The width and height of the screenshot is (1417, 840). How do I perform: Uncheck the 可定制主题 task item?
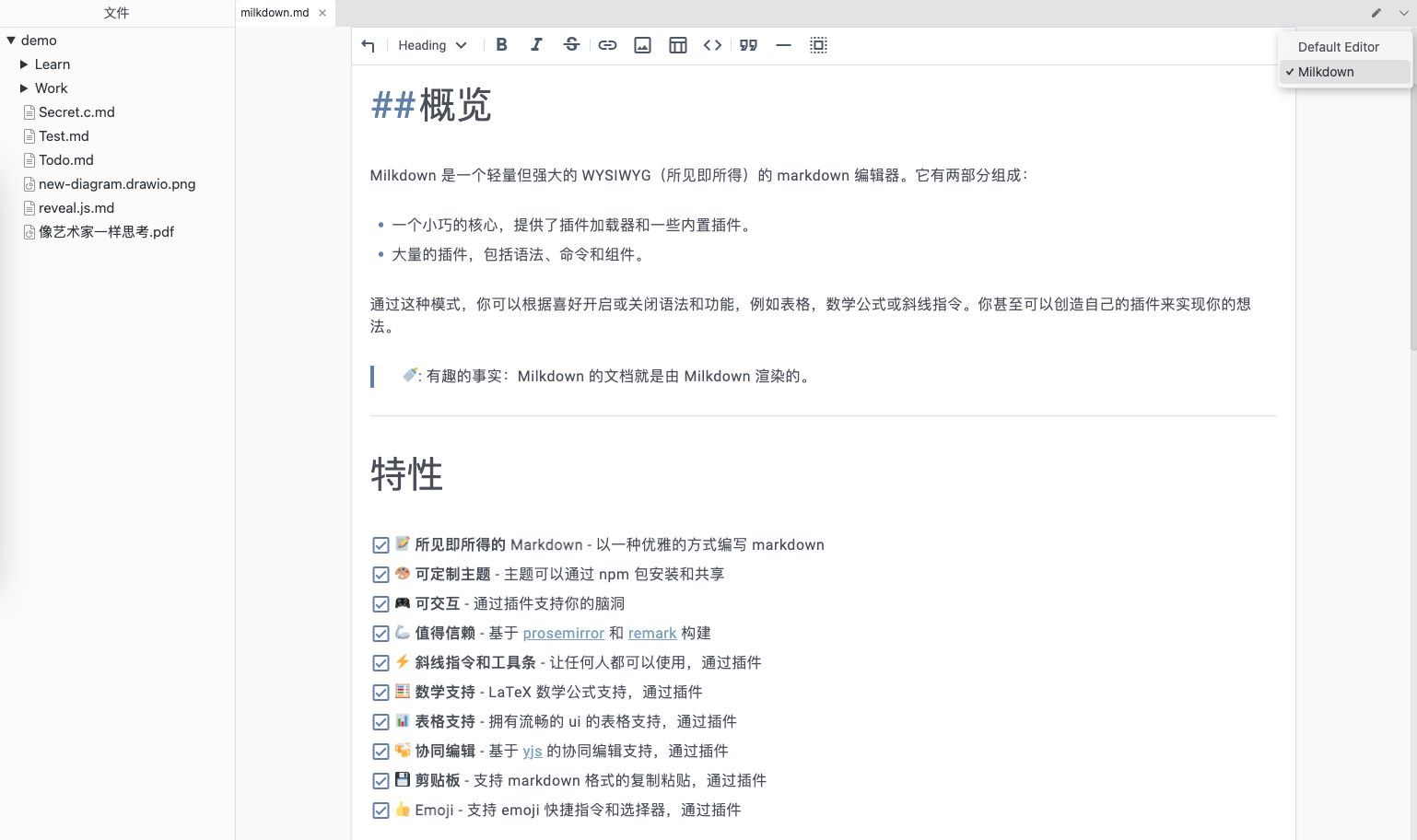point(381,575)
